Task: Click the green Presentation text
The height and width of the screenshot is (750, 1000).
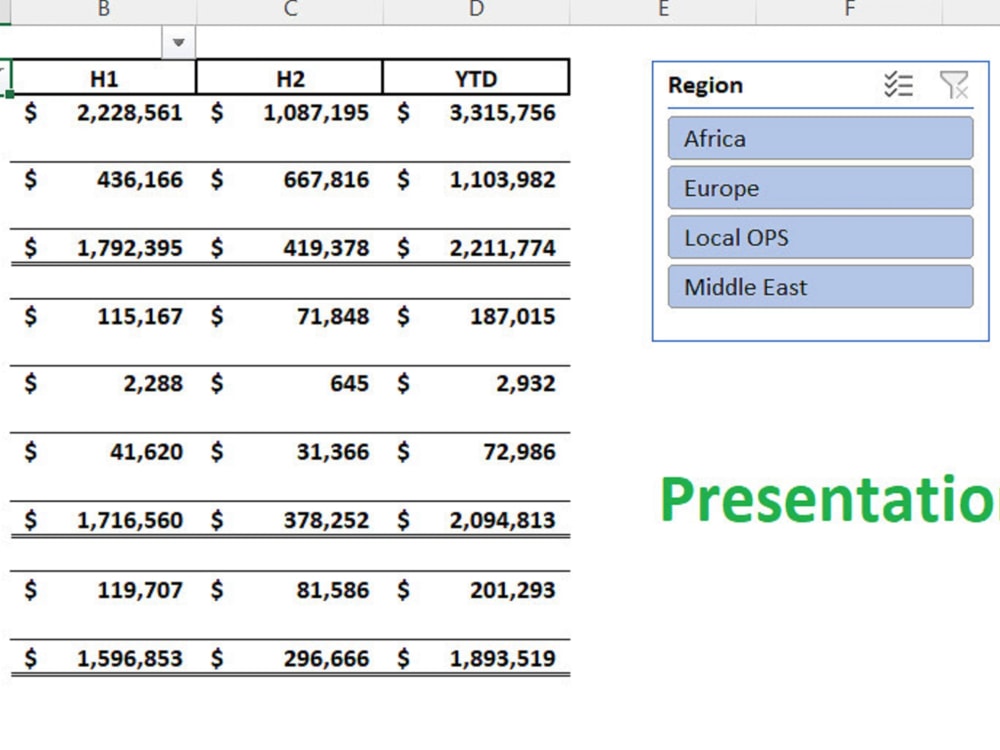Action: [829, 500]
